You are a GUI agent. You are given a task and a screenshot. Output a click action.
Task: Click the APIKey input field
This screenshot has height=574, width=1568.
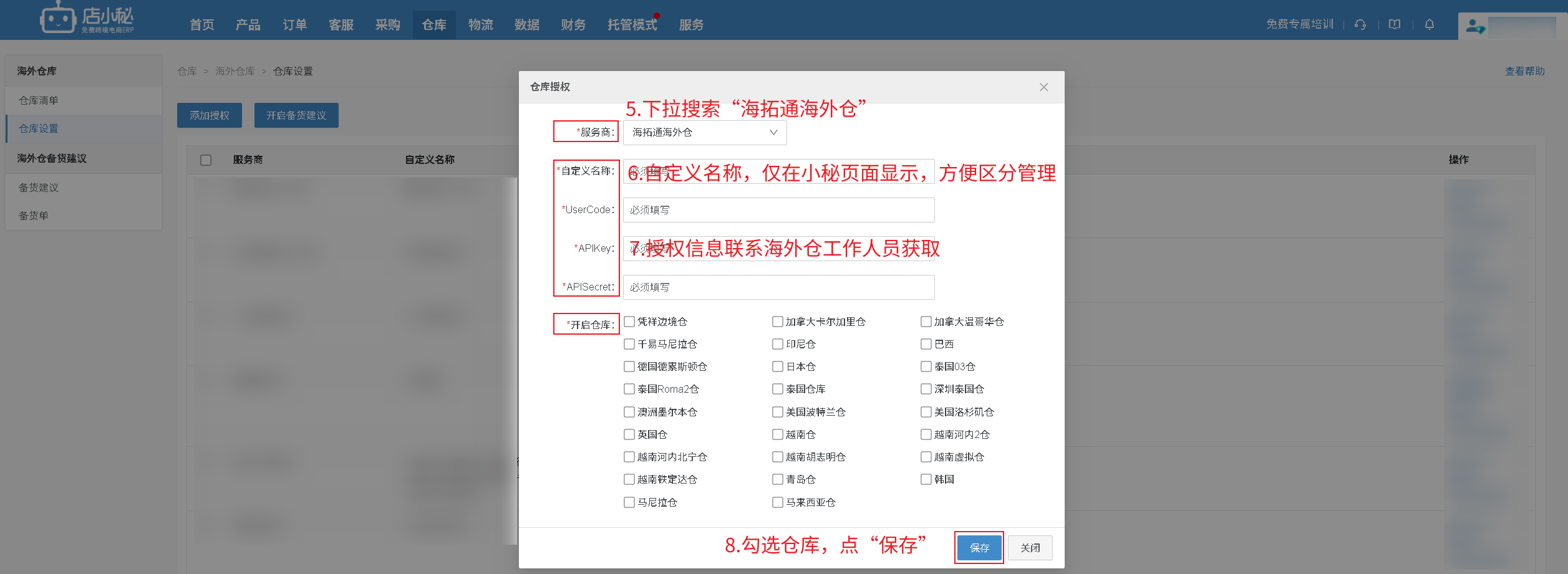778,249
